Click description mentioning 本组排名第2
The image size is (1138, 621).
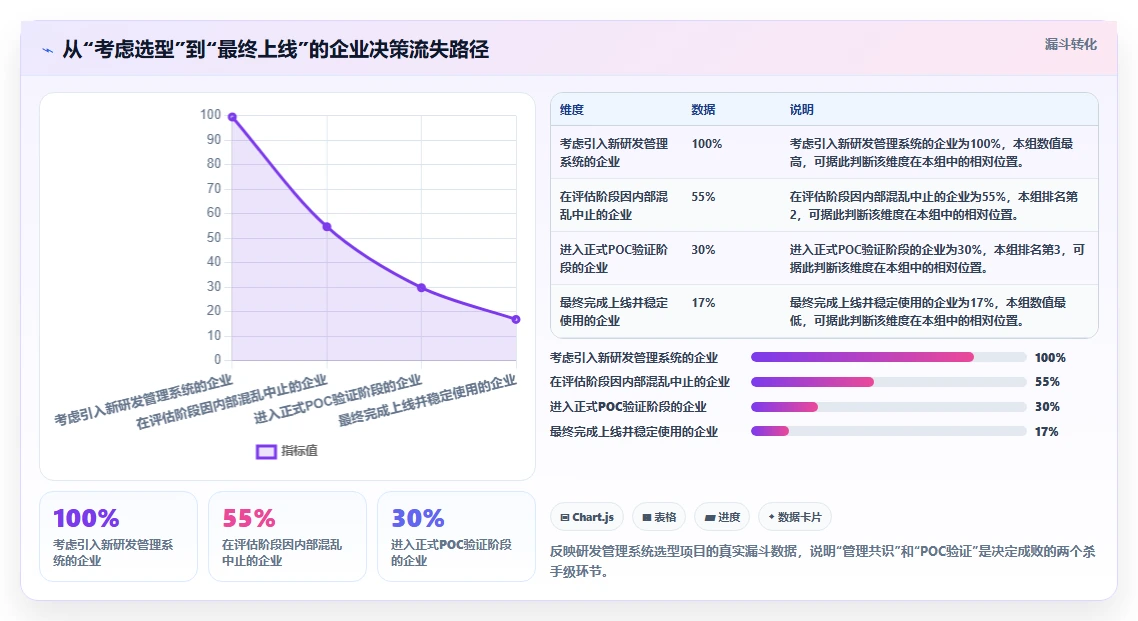(934, 205)
